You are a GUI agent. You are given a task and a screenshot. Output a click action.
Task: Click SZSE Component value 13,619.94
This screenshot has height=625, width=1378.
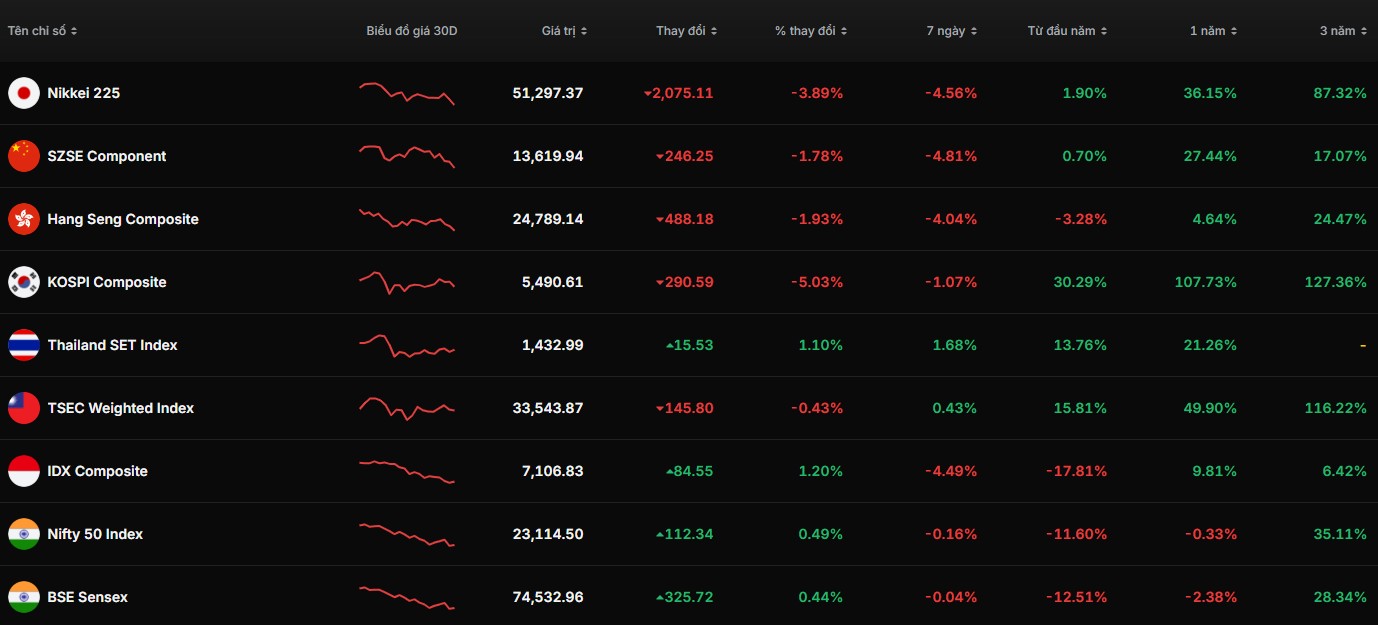[548, 156]
